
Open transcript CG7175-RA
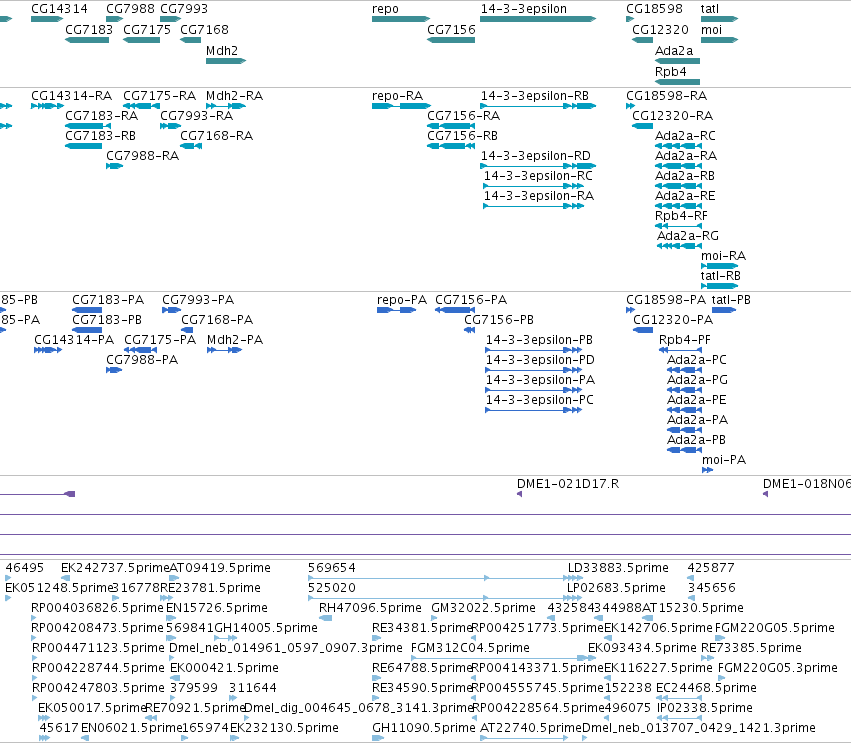pyautogui.click(x=142, y=106)
